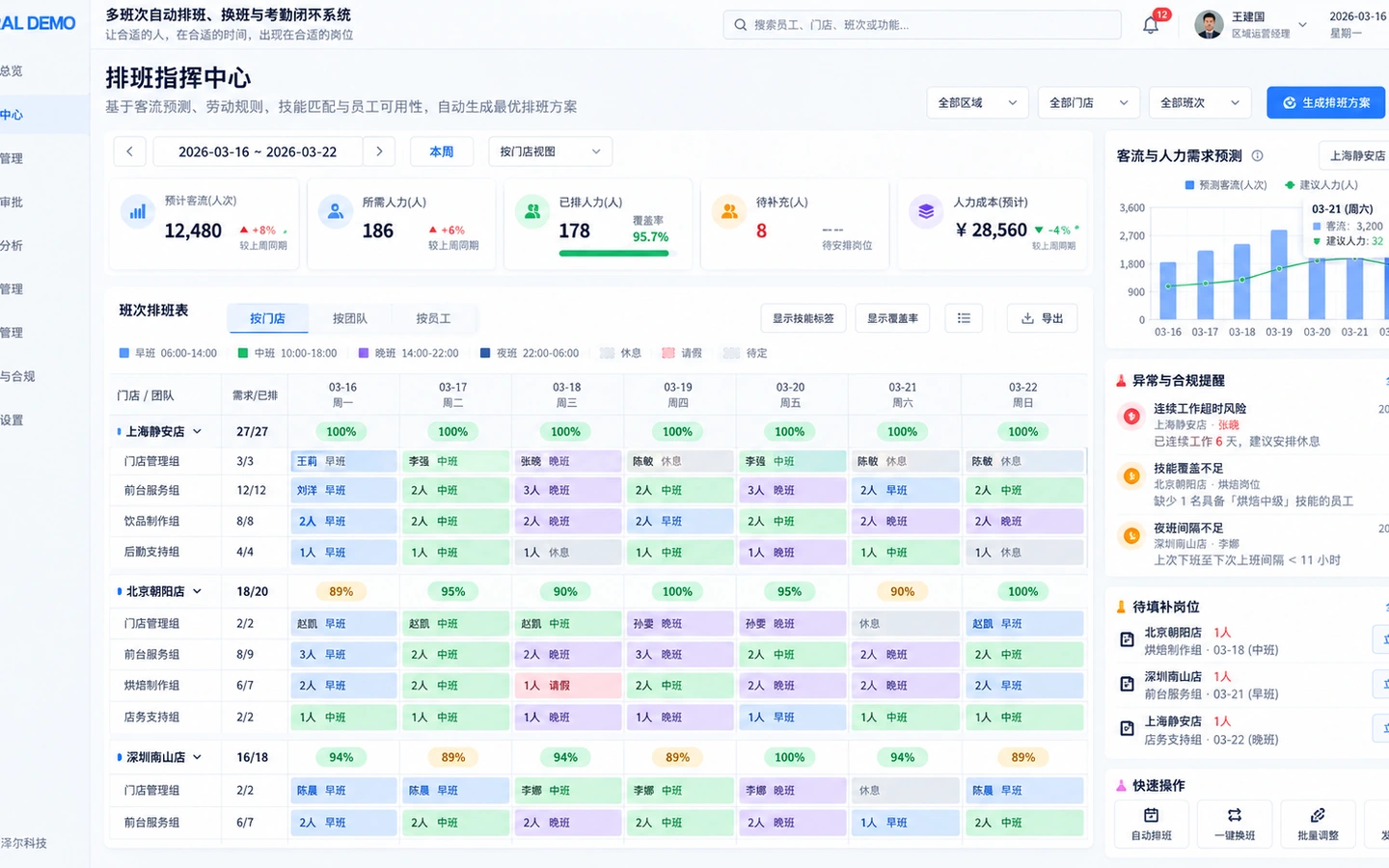Open 按门店视图 dropdown

coord(550,151)
